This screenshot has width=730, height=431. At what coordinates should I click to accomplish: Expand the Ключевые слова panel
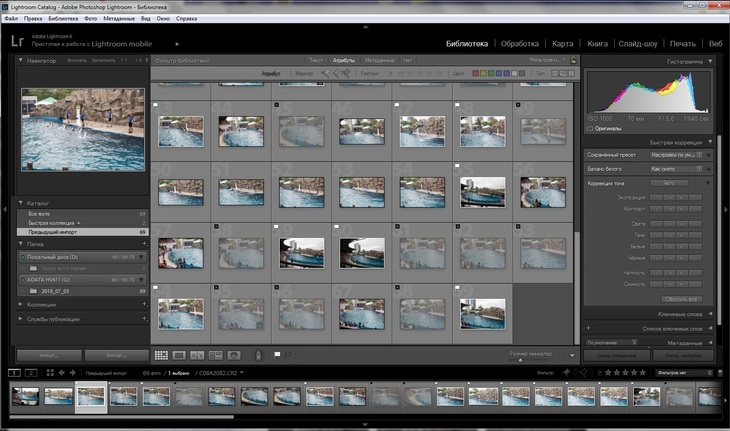(710, 314)
